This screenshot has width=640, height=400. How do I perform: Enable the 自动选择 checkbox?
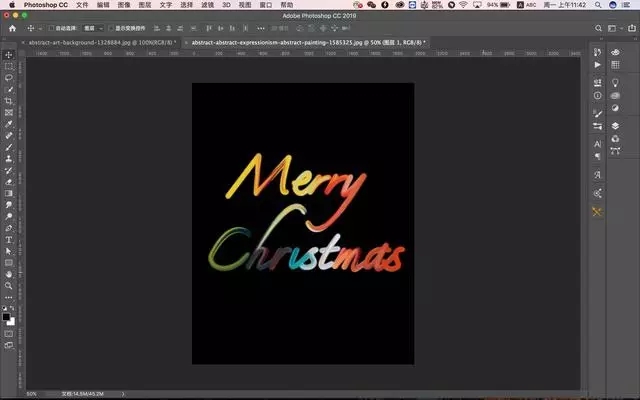click(52, 29)
